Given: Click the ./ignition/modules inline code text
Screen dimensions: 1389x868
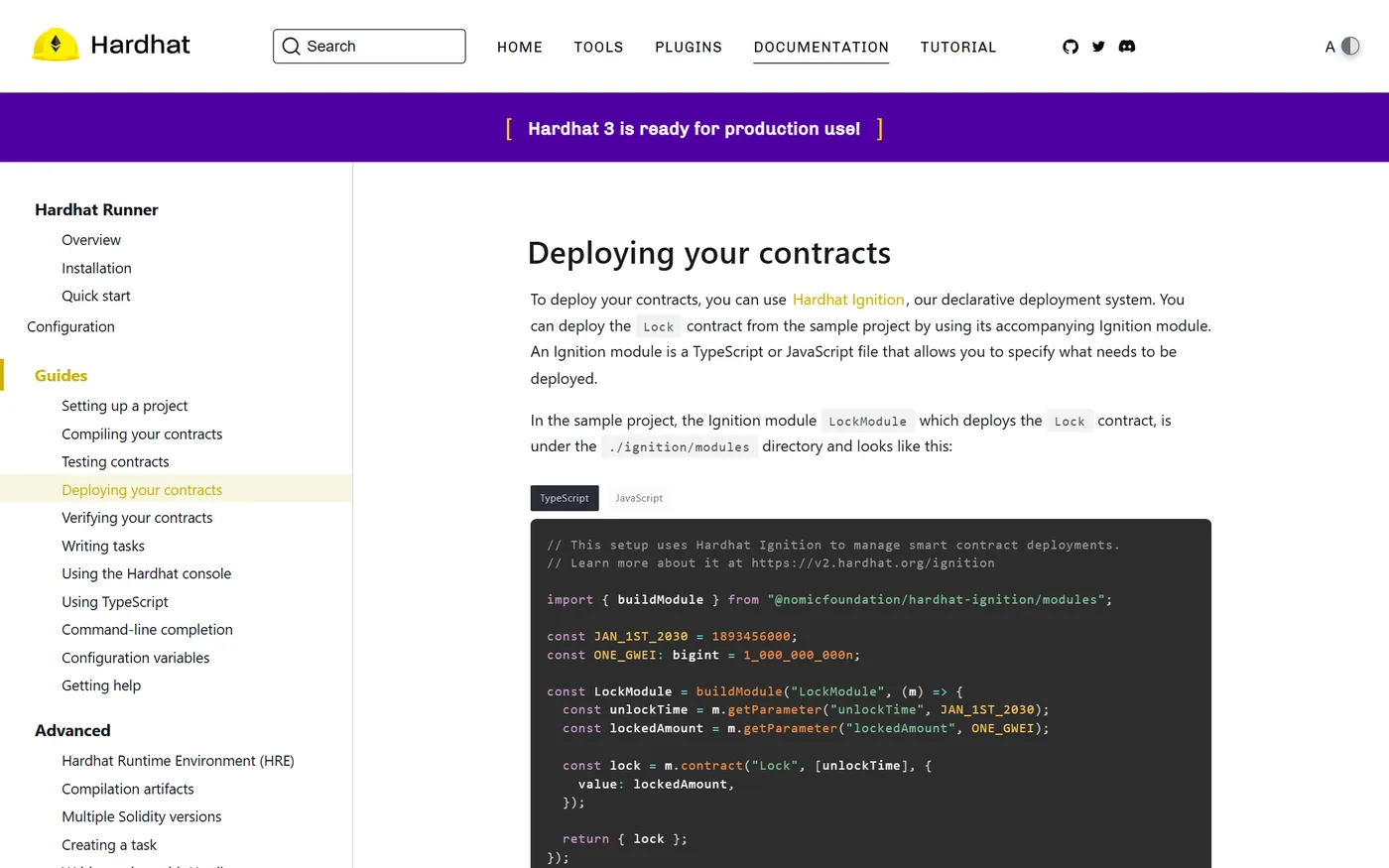Looking at the screenshot, I should pos(680,447).
